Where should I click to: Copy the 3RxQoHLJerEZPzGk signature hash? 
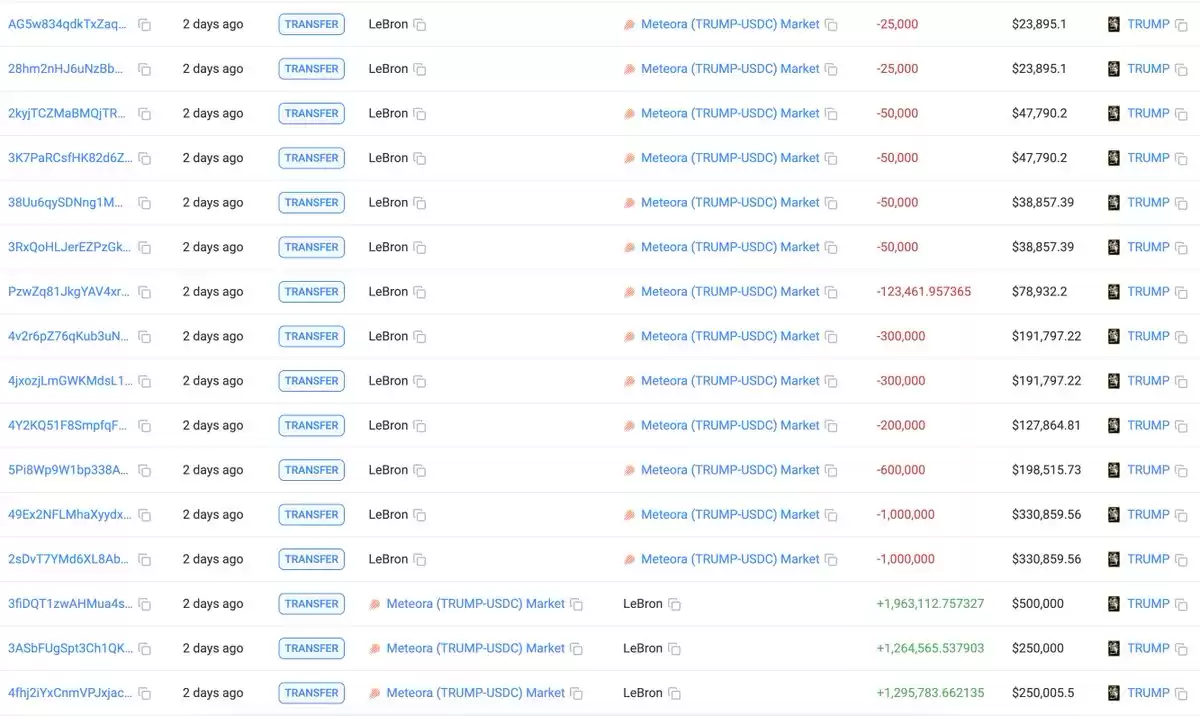point(145,247)
